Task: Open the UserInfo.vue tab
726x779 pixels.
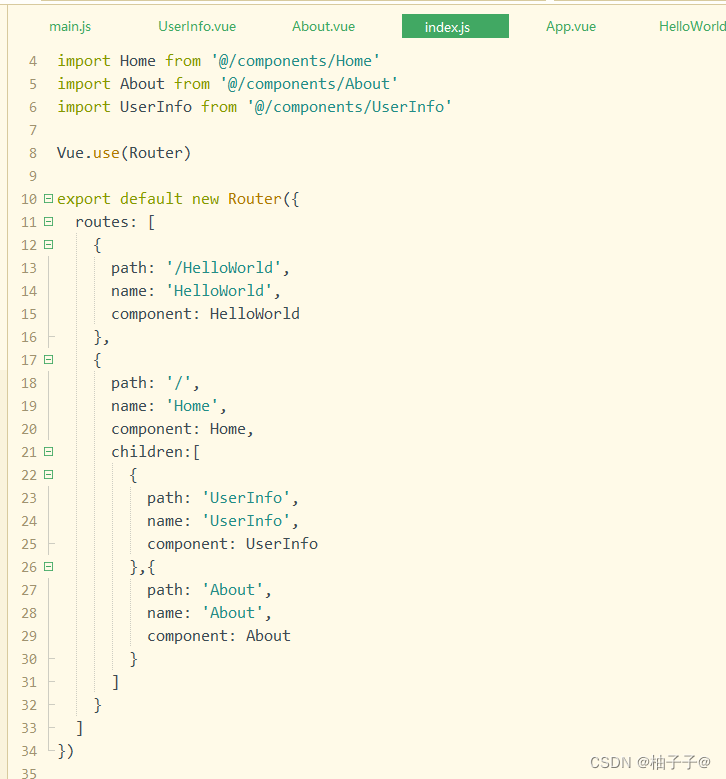Action: (x=197, y=26)
